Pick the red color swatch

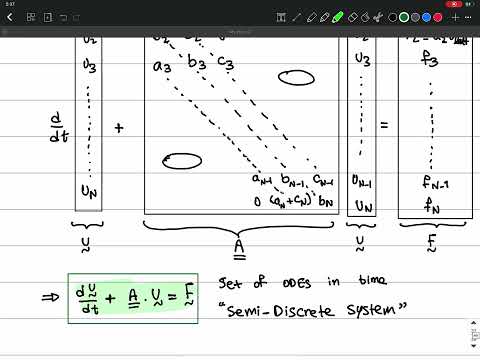click(x=438, y=17)
